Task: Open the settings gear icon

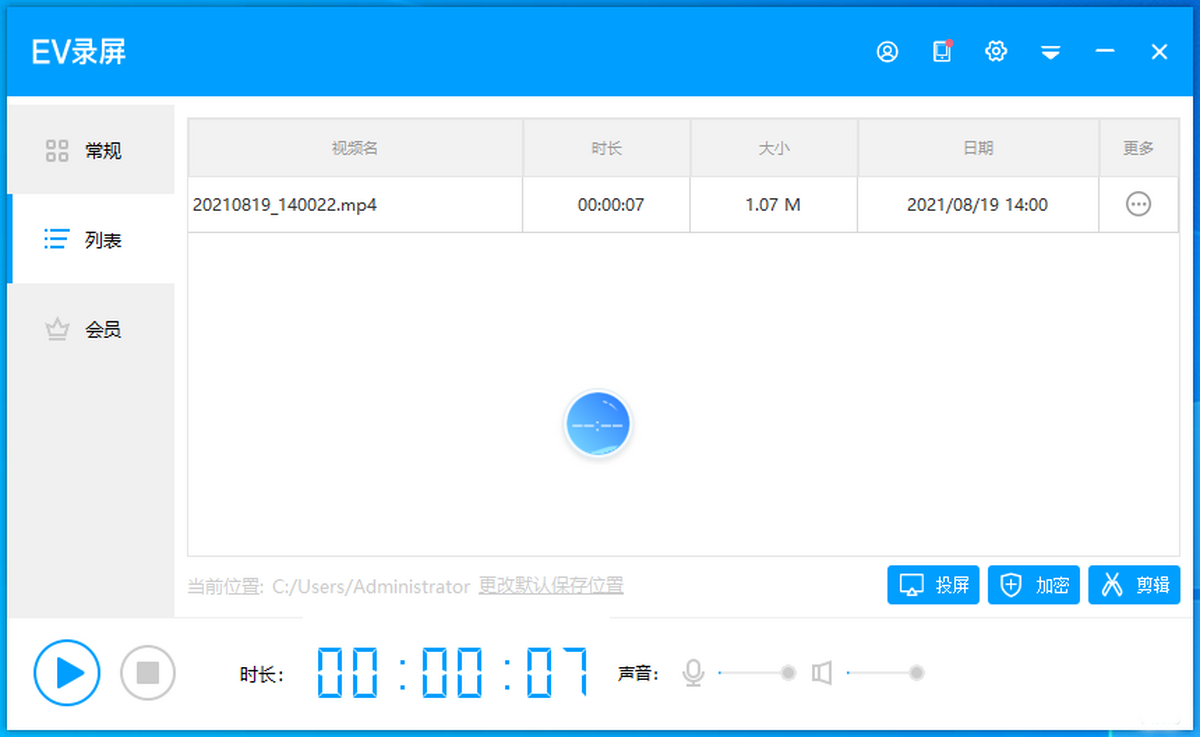Action: [996, 52]
